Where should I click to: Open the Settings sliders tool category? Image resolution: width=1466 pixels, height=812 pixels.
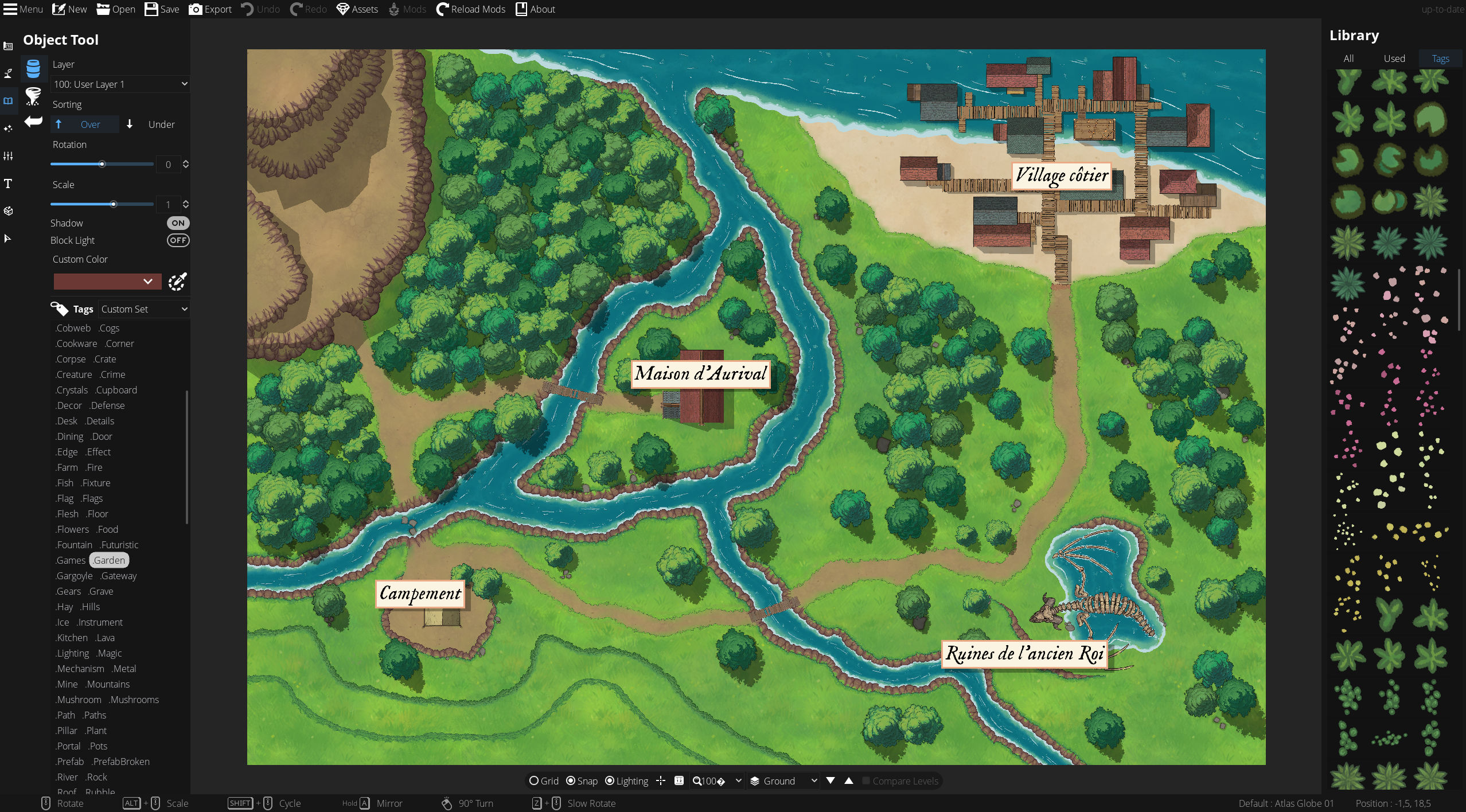click(8, 156)
